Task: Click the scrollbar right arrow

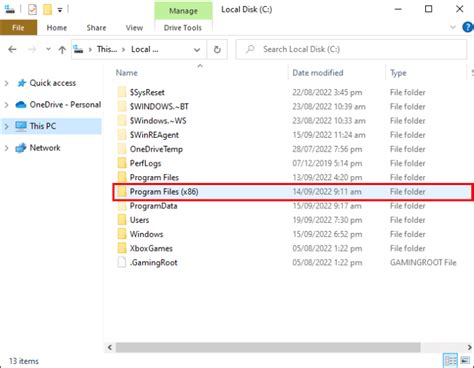Action: 469,347
